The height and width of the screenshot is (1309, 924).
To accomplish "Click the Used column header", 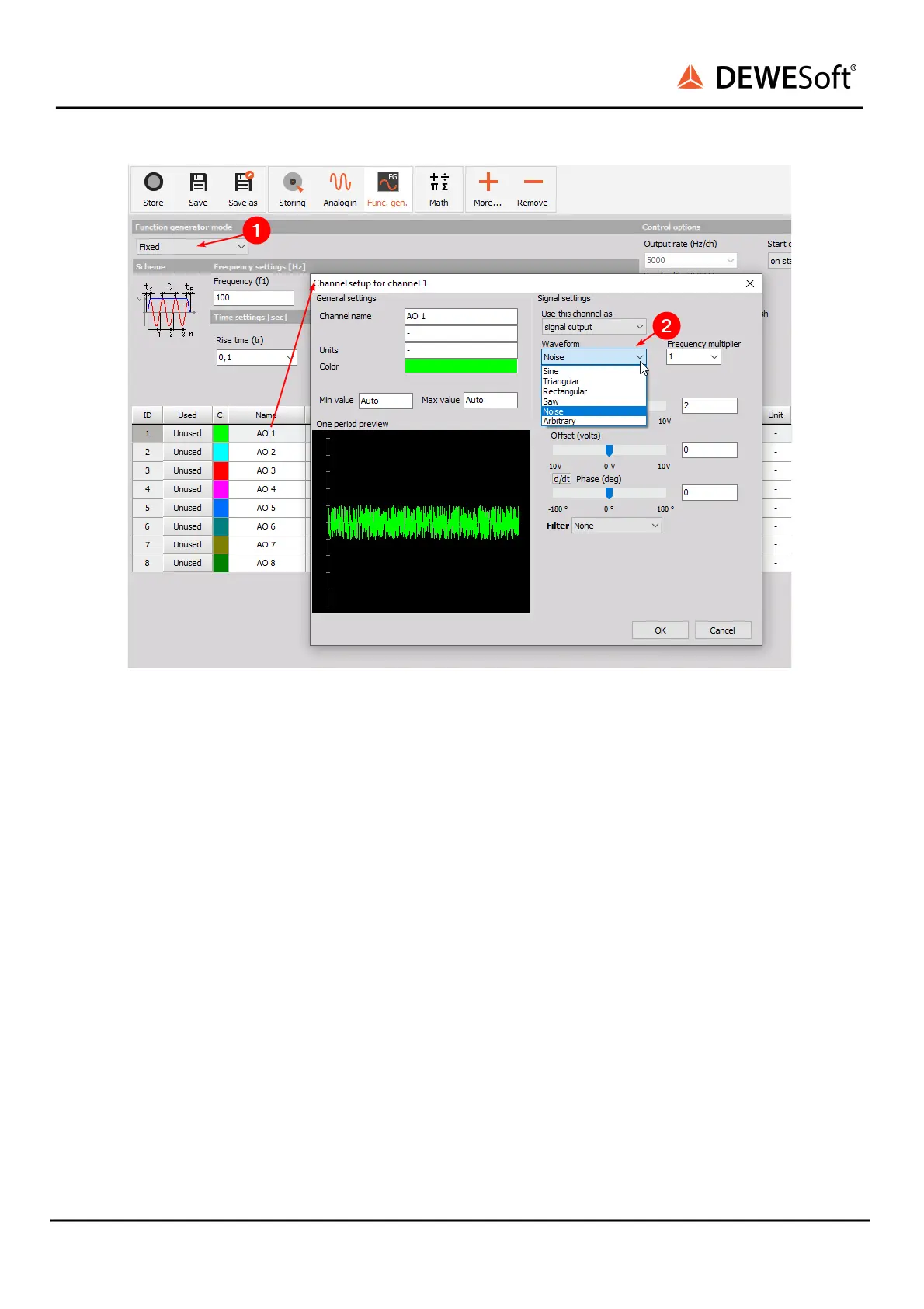I will [187, 415].
